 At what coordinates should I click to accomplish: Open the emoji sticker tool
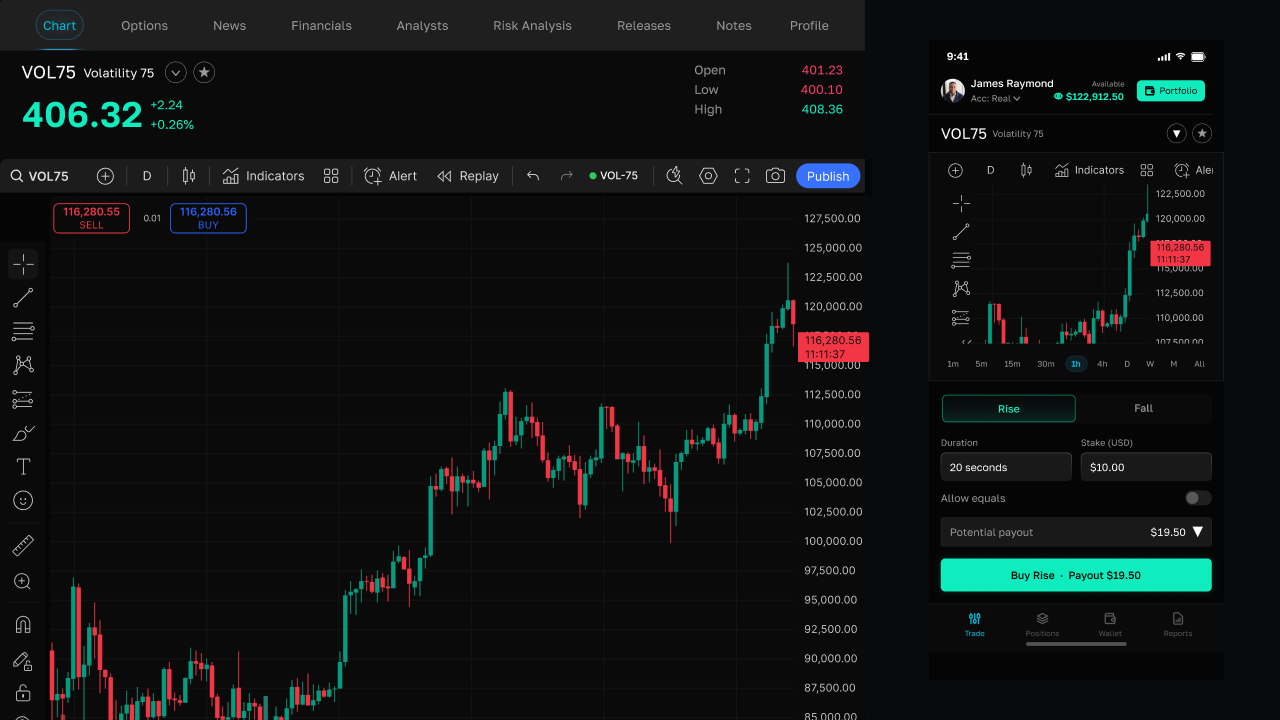tap(23, 500)
